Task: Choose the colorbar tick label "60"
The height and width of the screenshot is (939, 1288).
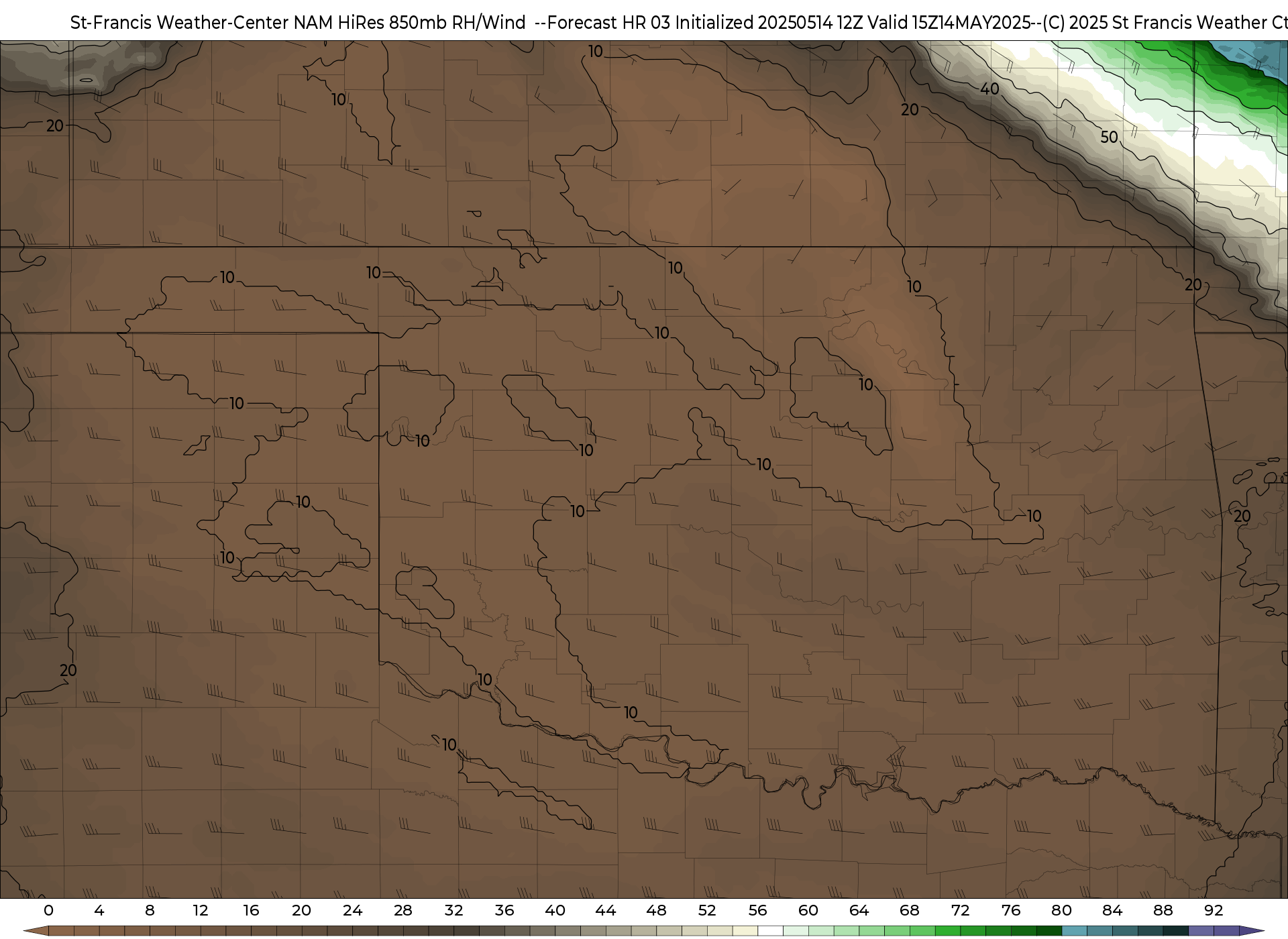Action: (808, 910)
